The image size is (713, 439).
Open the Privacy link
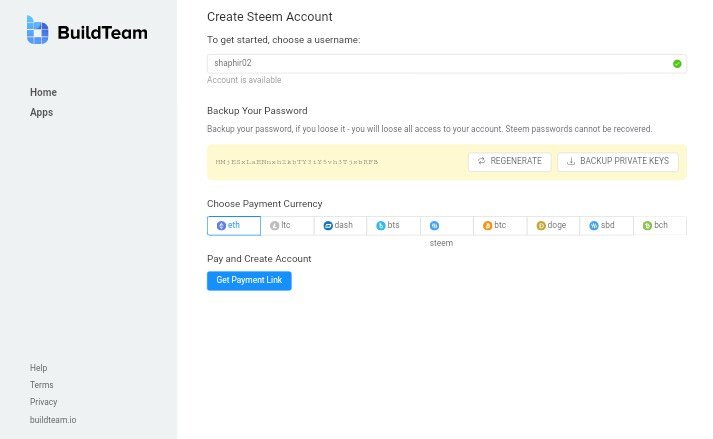(x=44, y=402)
